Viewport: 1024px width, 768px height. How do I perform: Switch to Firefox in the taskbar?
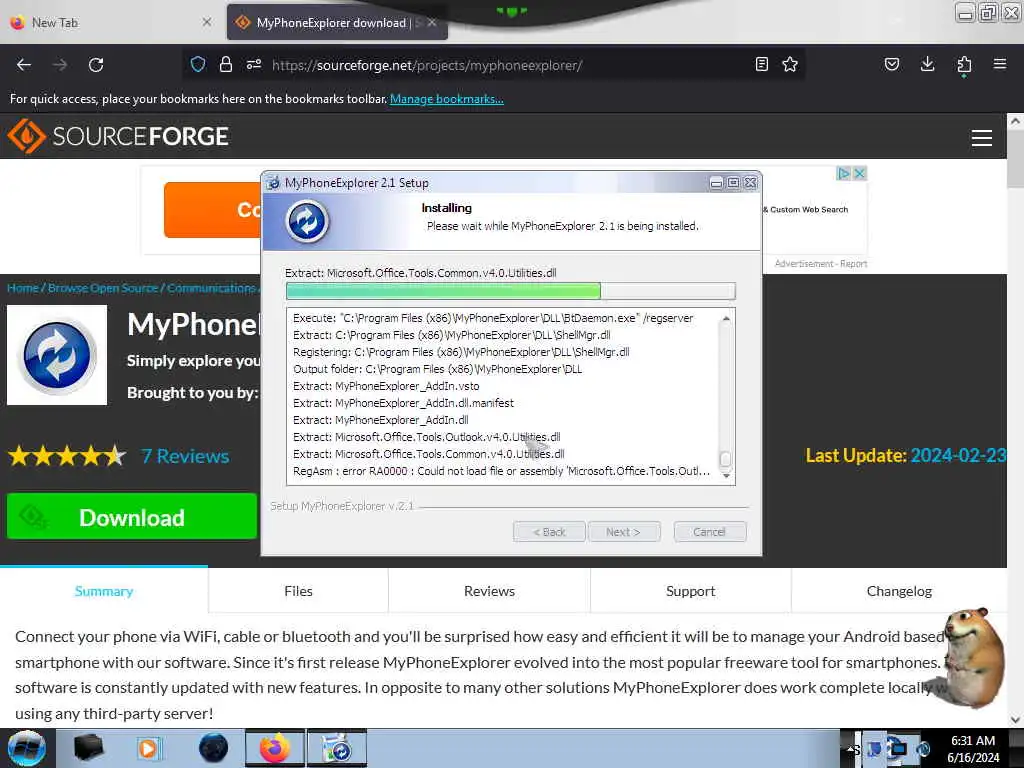pos(275,748)
